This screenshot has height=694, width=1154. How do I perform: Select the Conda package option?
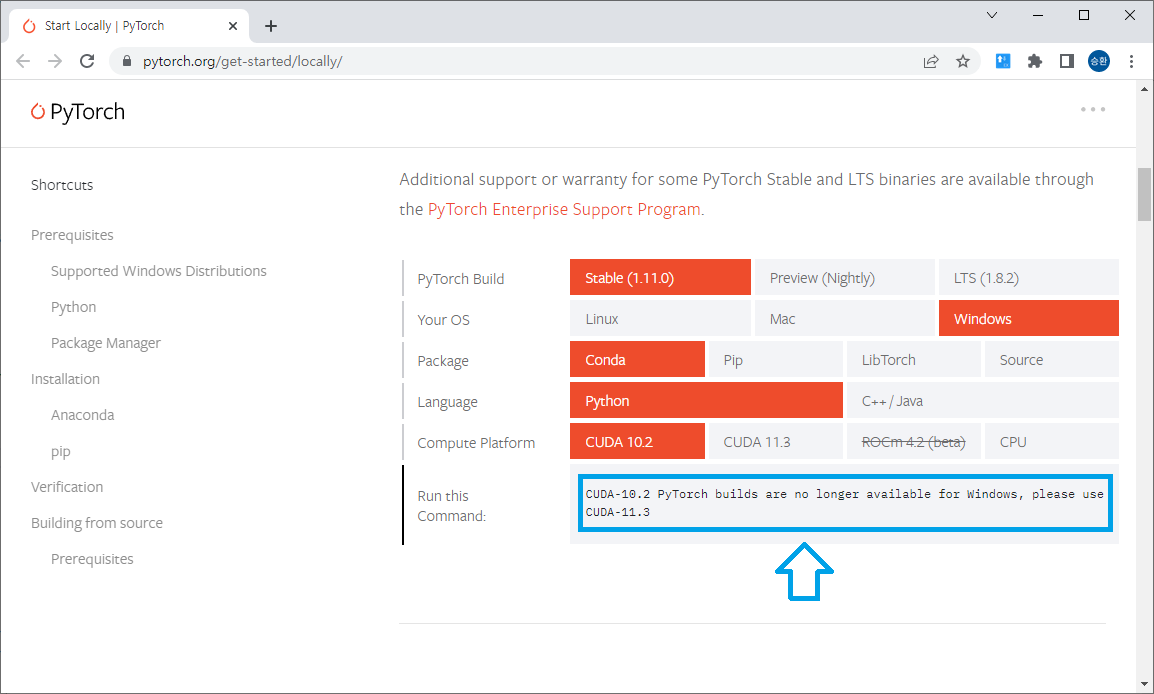637,360
